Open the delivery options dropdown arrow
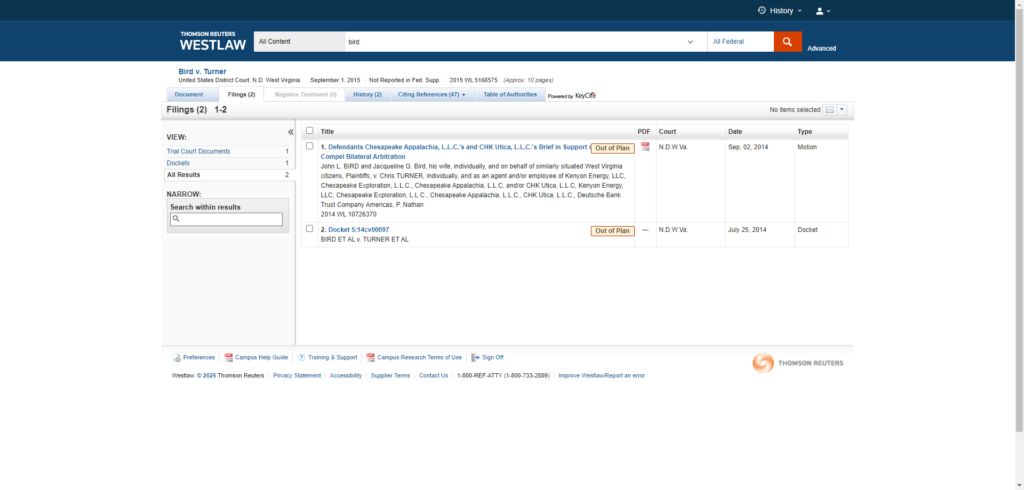This screenshot has width=1024, height=490. pyautogui.click(x=842, y=109)
